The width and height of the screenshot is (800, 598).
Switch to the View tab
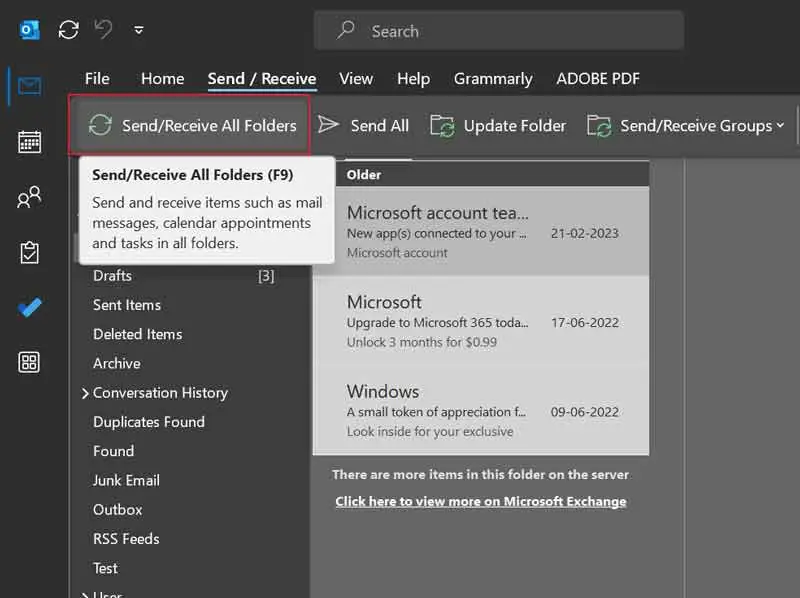point(356,79)
